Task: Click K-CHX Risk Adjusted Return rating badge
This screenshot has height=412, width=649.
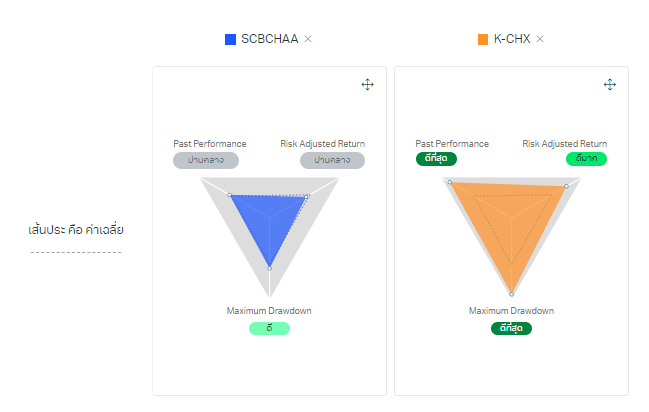Action: tap(586, 159)
